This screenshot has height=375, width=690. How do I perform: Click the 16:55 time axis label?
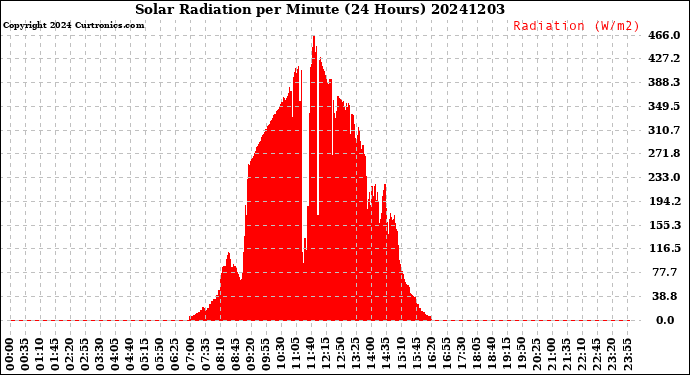446,354
